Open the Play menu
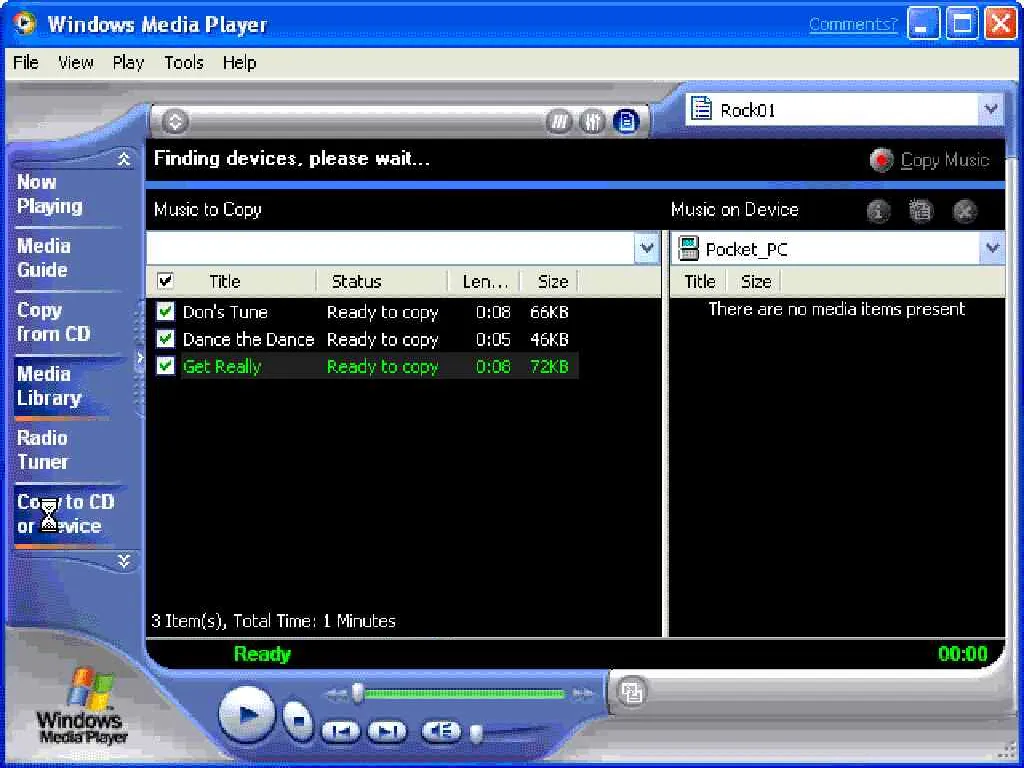The height and width of the screenshot is (768, 1024). click(128, 63)
